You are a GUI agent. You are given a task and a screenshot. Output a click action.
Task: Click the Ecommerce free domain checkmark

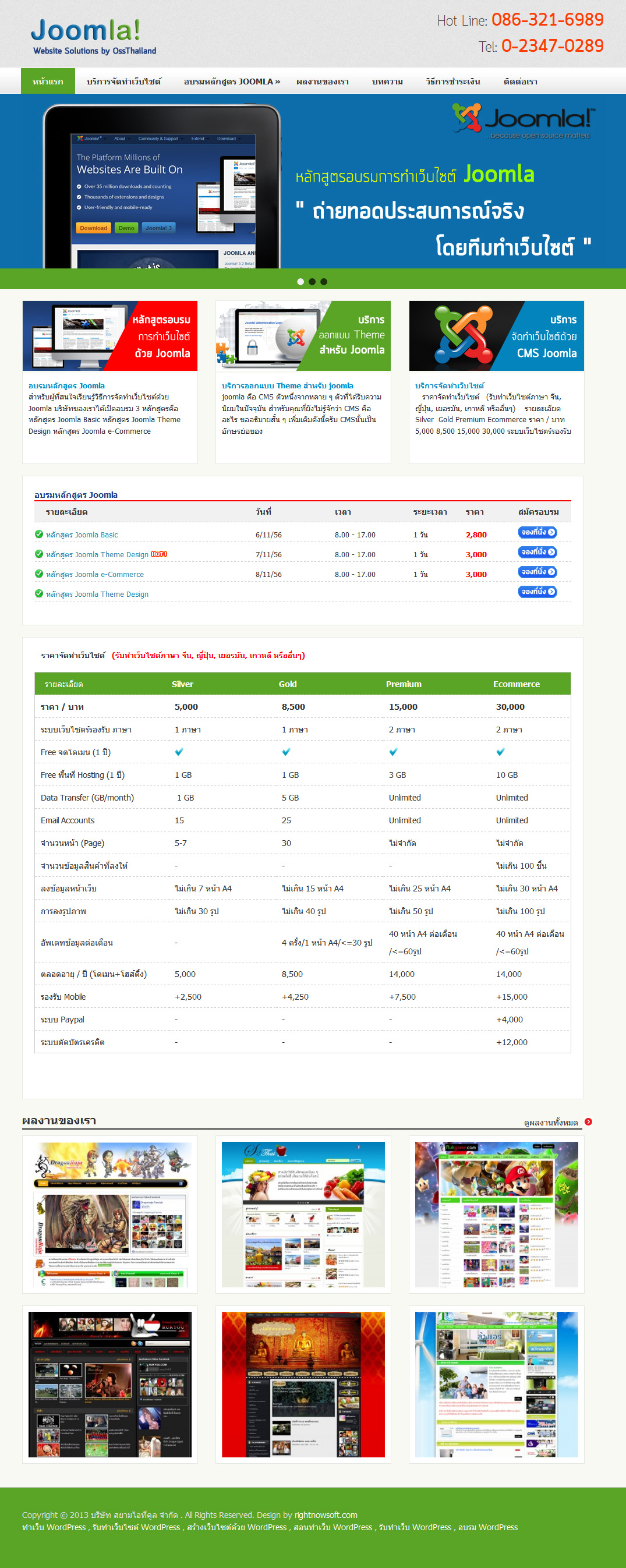501,752
